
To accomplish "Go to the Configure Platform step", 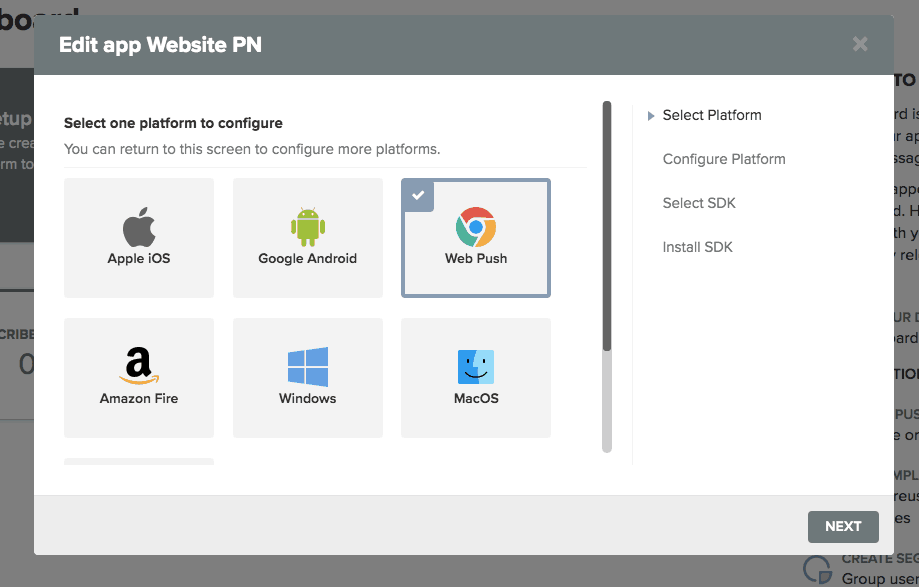I will tap(723, 159).
